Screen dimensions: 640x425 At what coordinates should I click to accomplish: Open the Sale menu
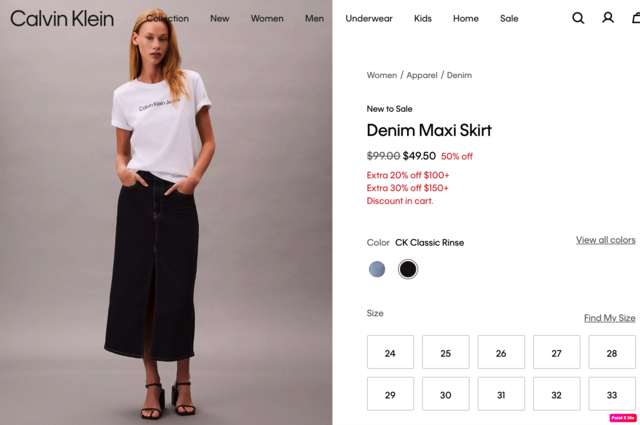tap(509, 18)
